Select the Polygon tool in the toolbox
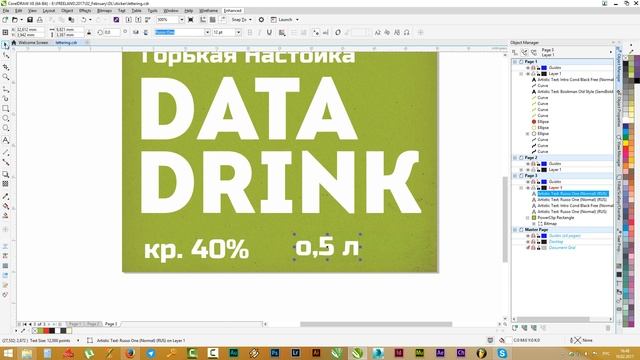Viewport: 640px width, 360px height. coord(6,129)
